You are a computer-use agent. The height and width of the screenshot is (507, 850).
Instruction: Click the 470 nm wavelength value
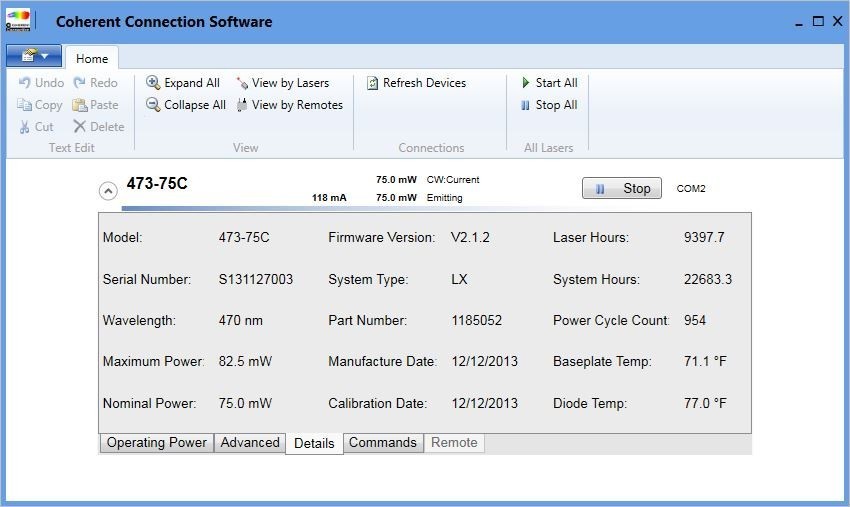point(241,320)
